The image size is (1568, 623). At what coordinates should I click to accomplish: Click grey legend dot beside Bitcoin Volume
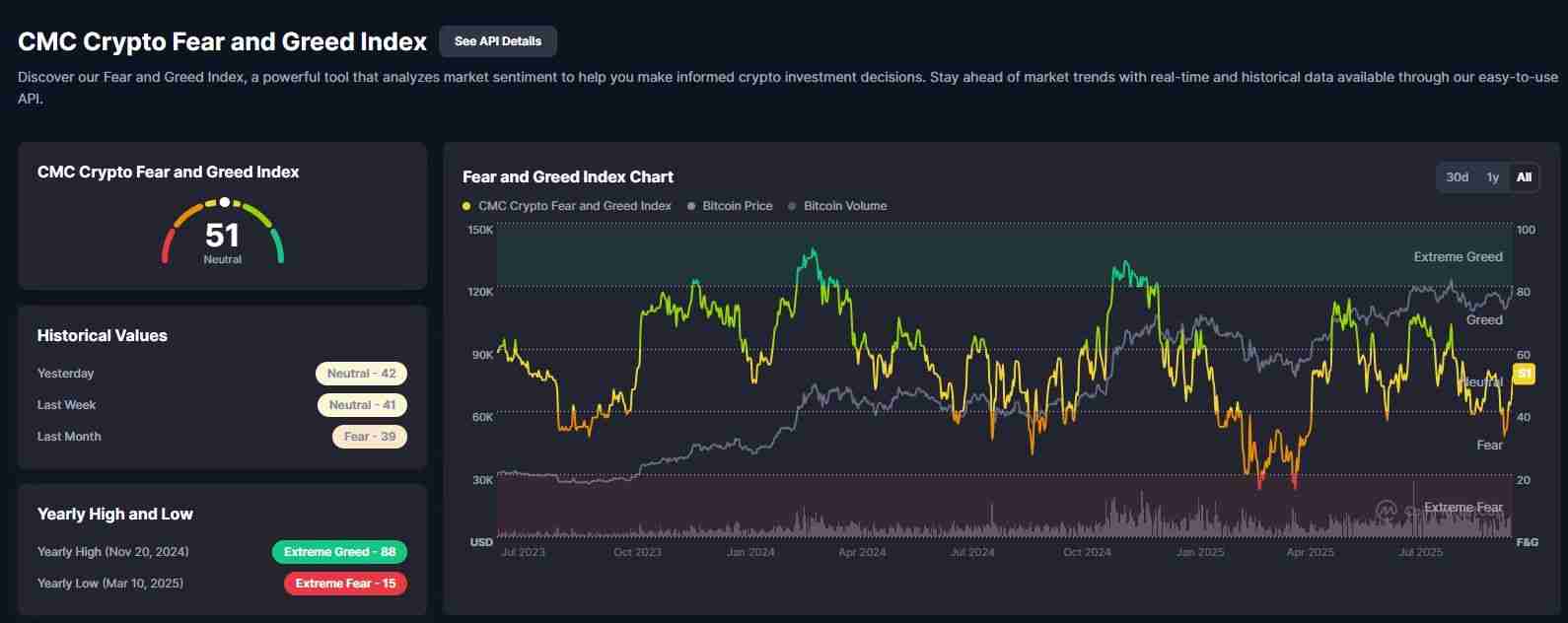(x=793, y=206)
